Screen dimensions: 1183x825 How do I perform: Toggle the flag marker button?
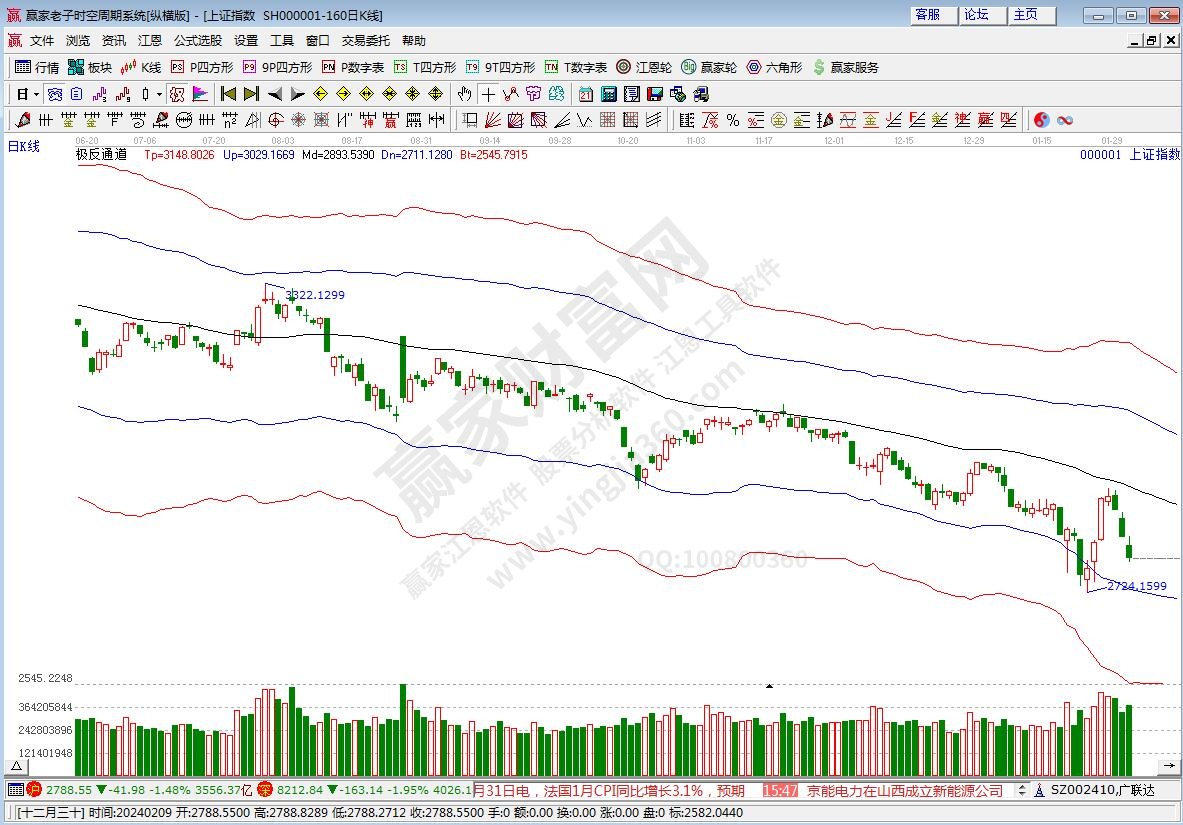(200, 94)
